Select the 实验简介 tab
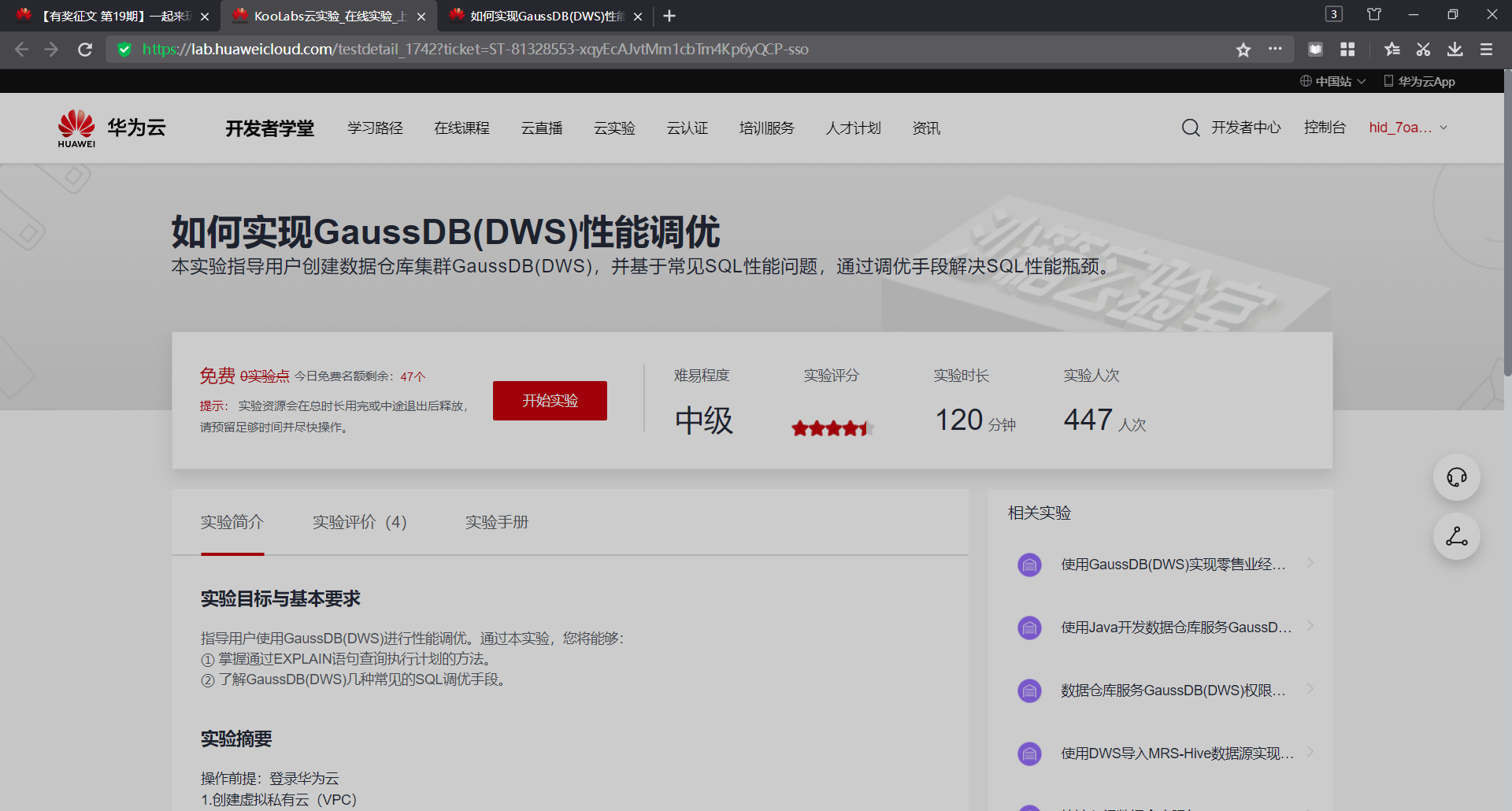Viewport: 1512px width, 811px height. click(x=232, y=522)
